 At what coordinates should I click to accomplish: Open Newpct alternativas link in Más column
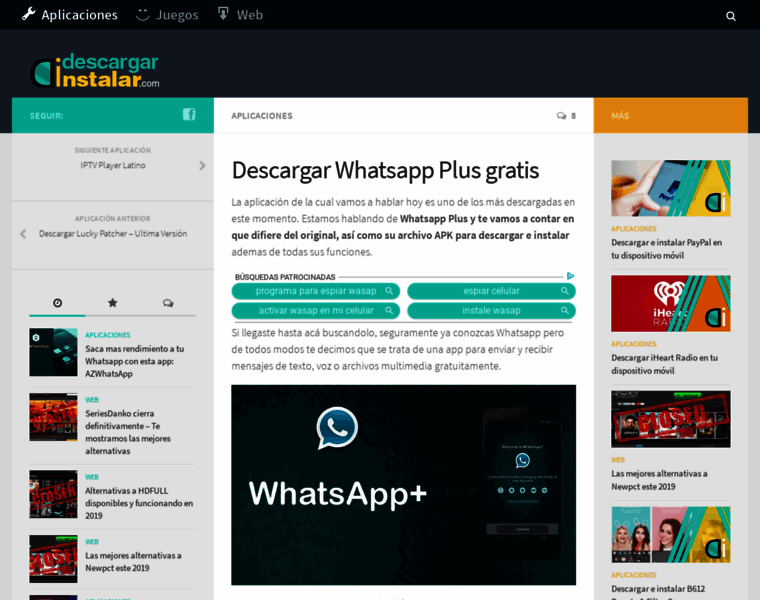pyautogui.click(x=659, y=480)
